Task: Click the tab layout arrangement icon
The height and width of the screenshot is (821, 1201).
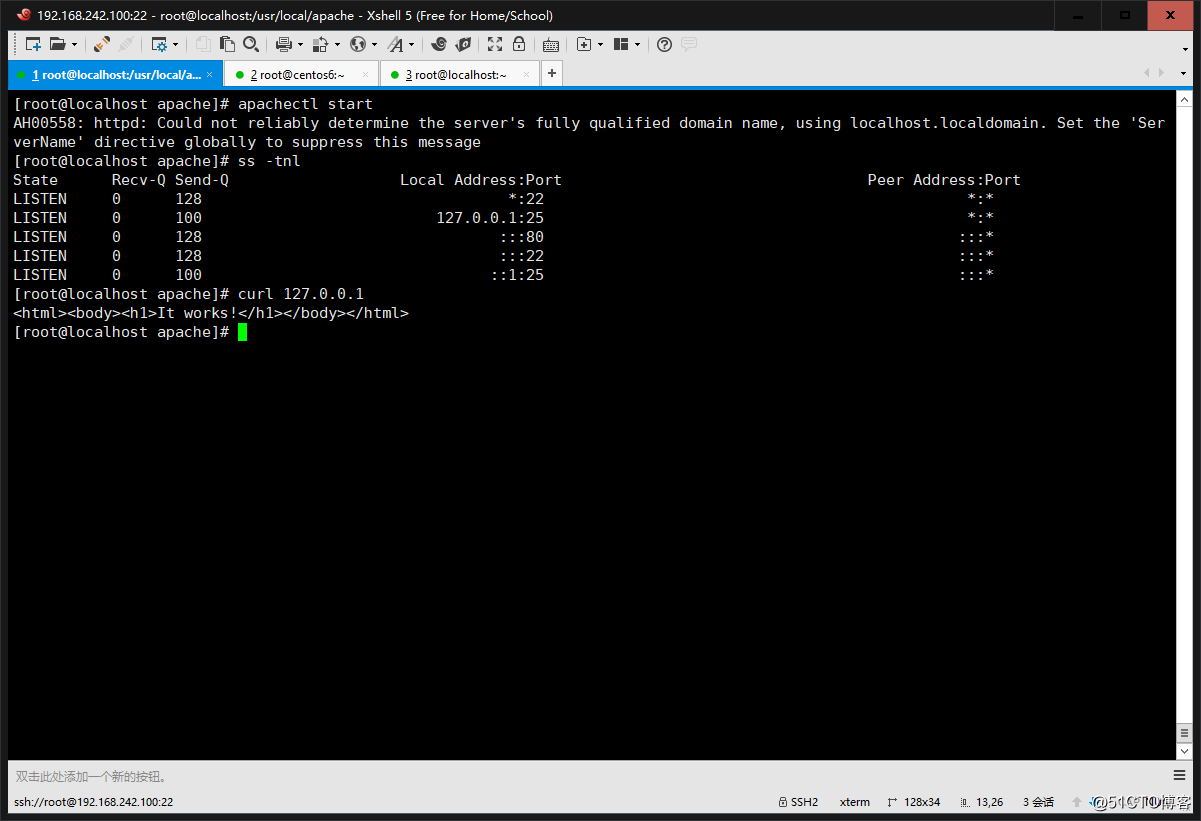Action: click(621, 44)
